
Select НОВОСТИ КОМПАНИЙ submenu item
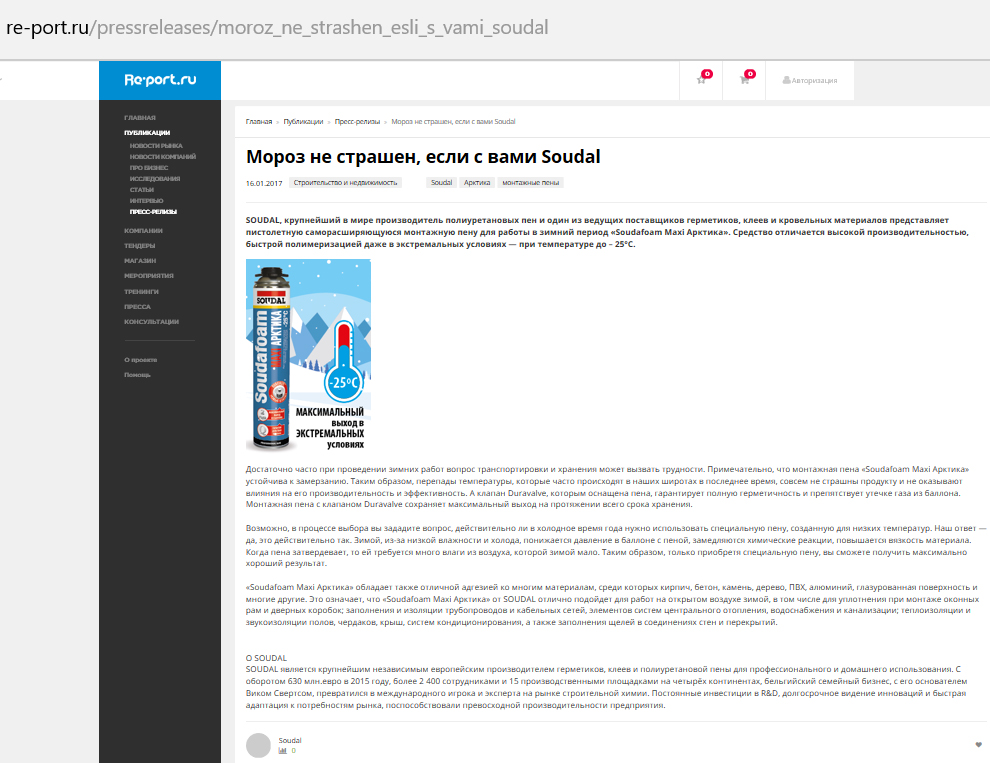[x=163, y=157]
